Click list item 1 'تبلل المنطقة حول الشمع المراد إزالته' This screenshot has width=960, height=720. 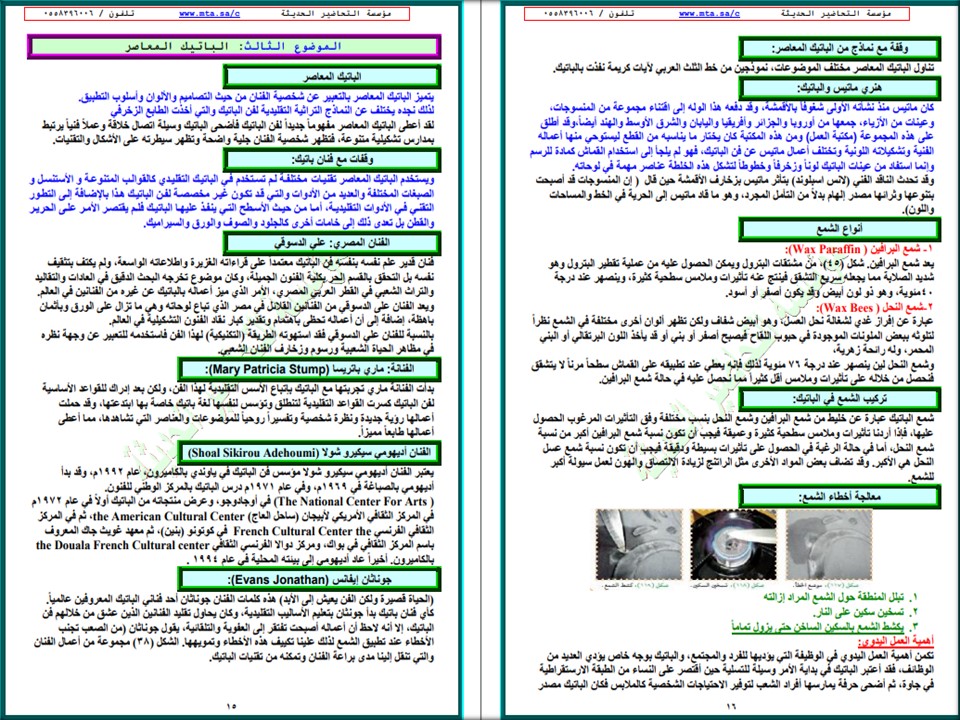pos(841,597)
